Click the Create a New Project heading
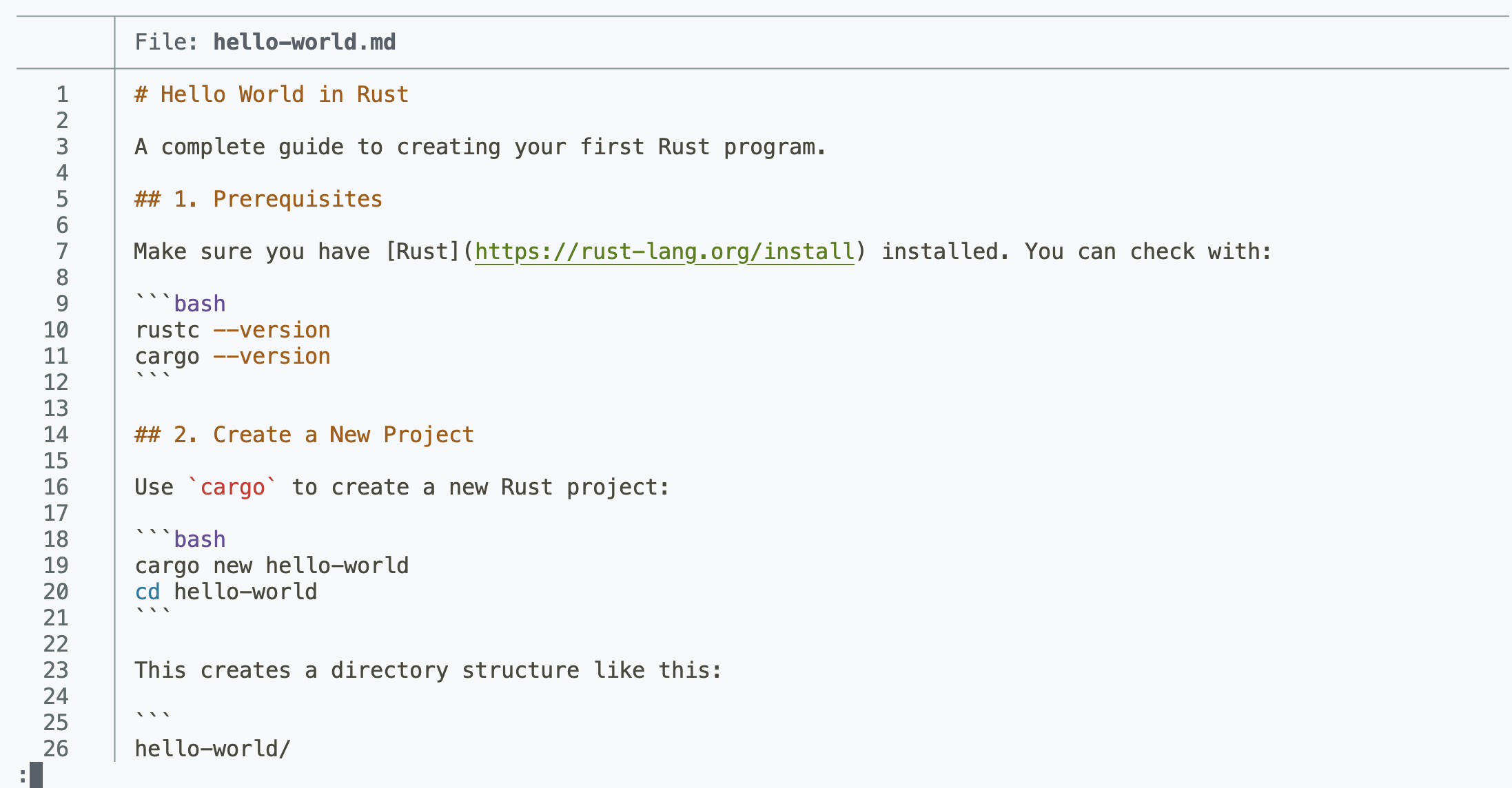 305,435
